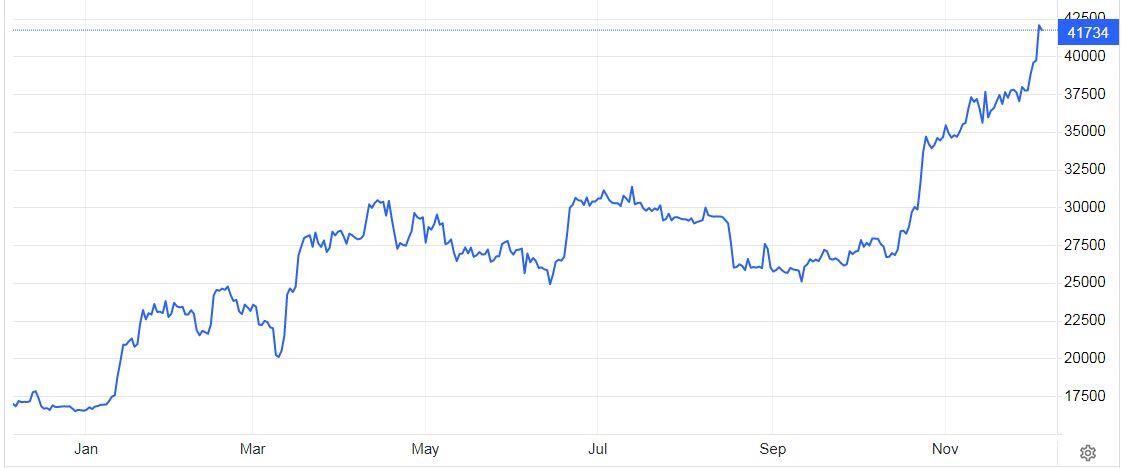This screenshot has height=468, width=1125.
Task: Click the Sep label on the time axis
Action: click(x=772, y=449)
